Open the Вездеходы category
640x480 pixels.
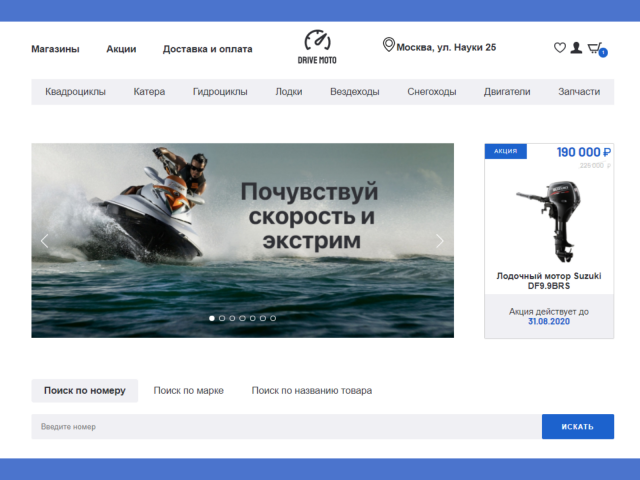coord(355,91)
